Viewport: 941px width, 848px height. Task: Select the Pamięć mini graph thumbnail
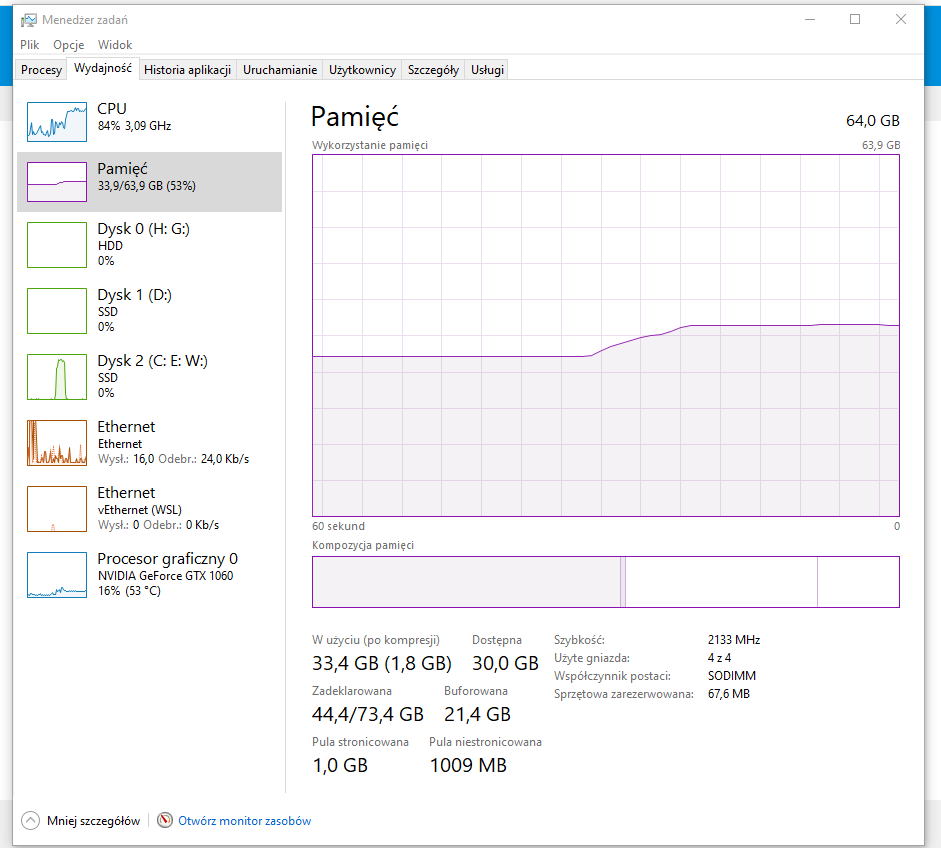click(x=57, y=182)
